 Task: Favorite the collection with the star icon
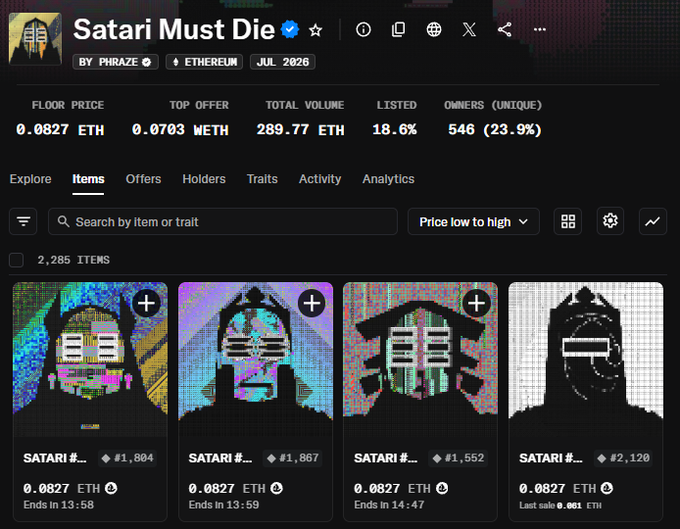click(x=315, y=30)
